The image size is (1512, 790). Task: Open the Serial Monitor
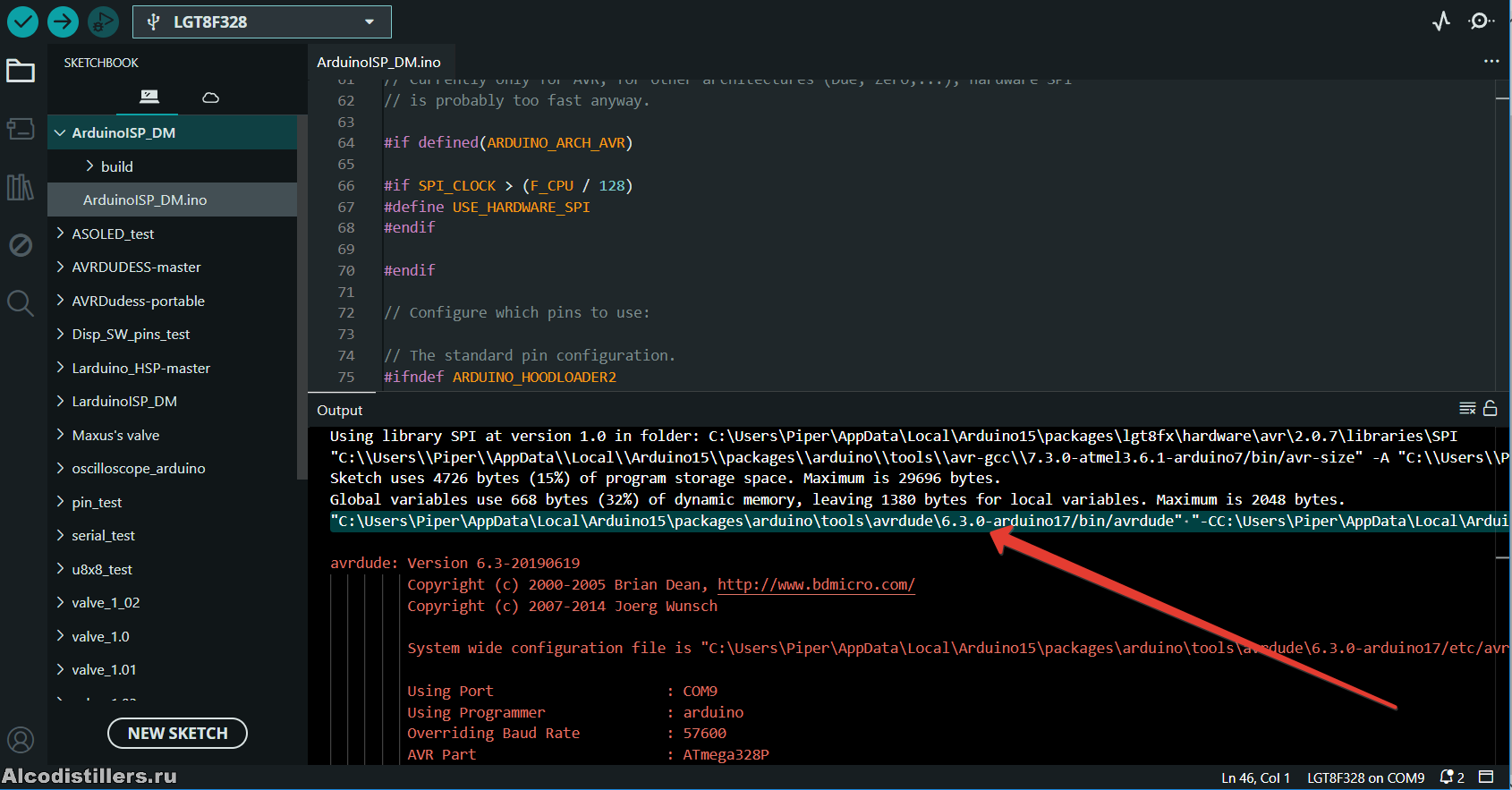click(1482, 21)
